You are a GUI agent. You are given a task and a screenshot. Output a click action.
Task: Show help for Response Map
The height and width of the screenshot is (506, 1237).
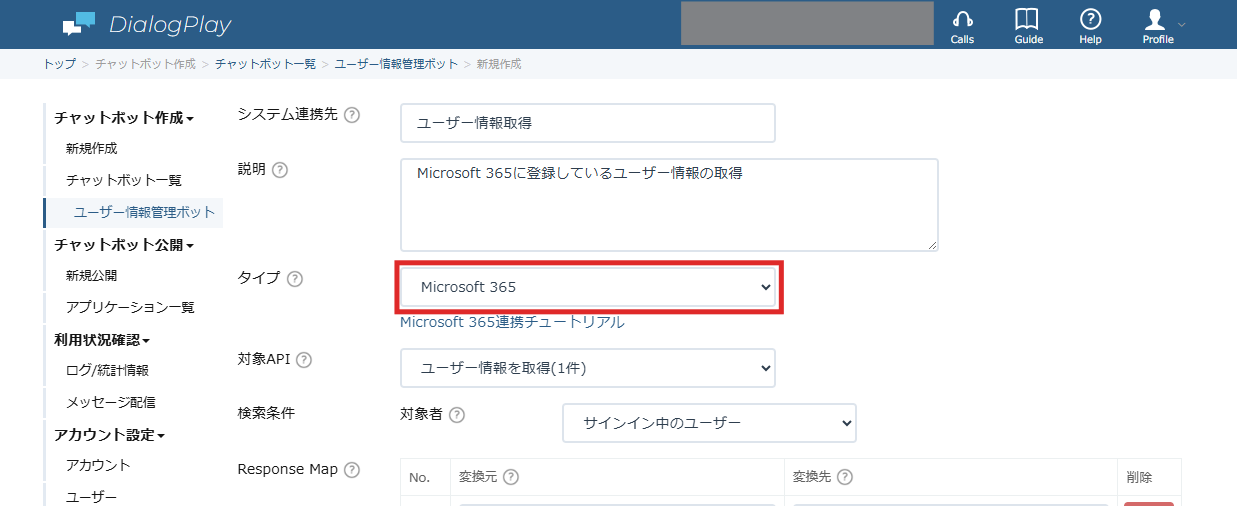click(x=352, y=469)
